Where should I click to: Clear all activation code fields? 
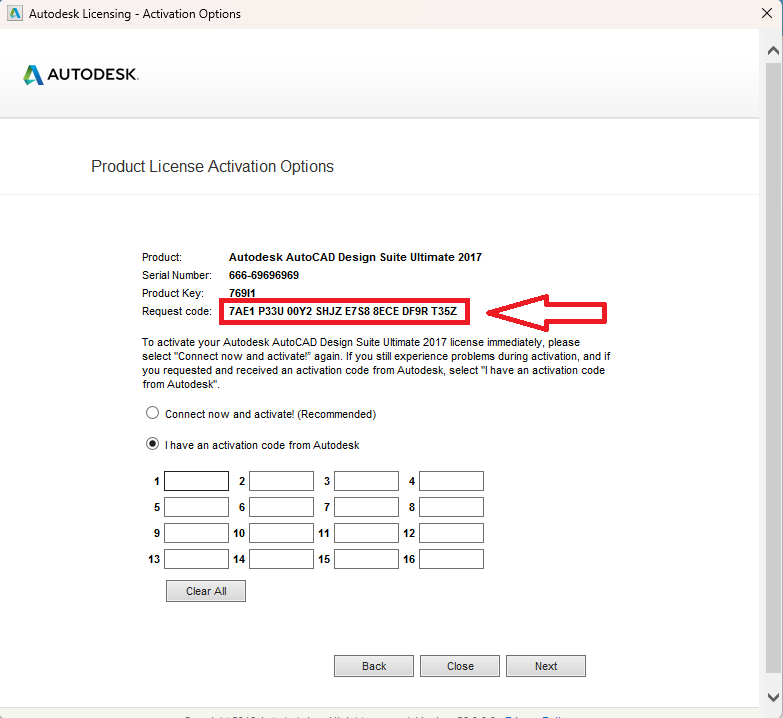[206, 591]
